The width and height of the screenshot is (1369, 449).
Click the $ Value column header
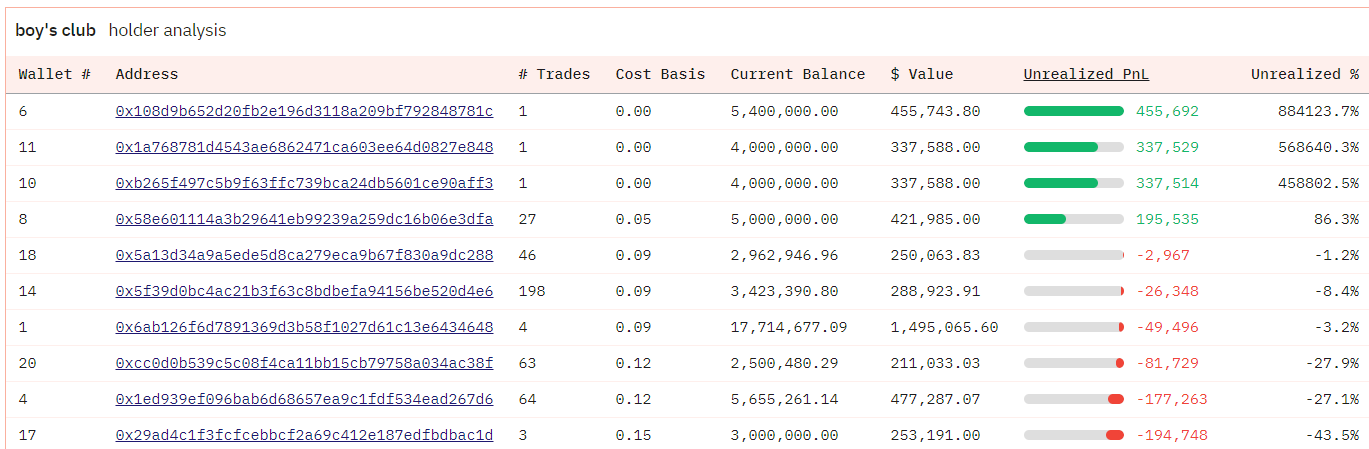[921, 74]
